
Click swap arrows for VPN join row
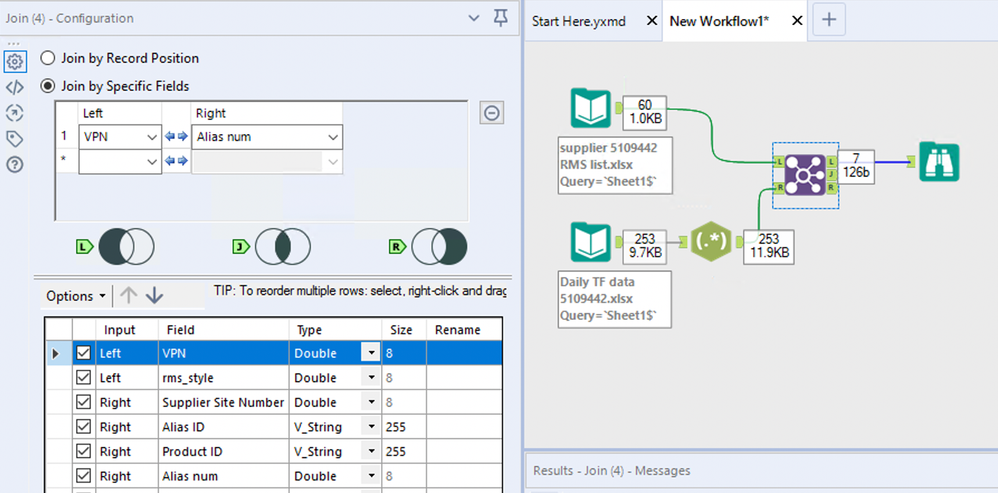point(176,137)
